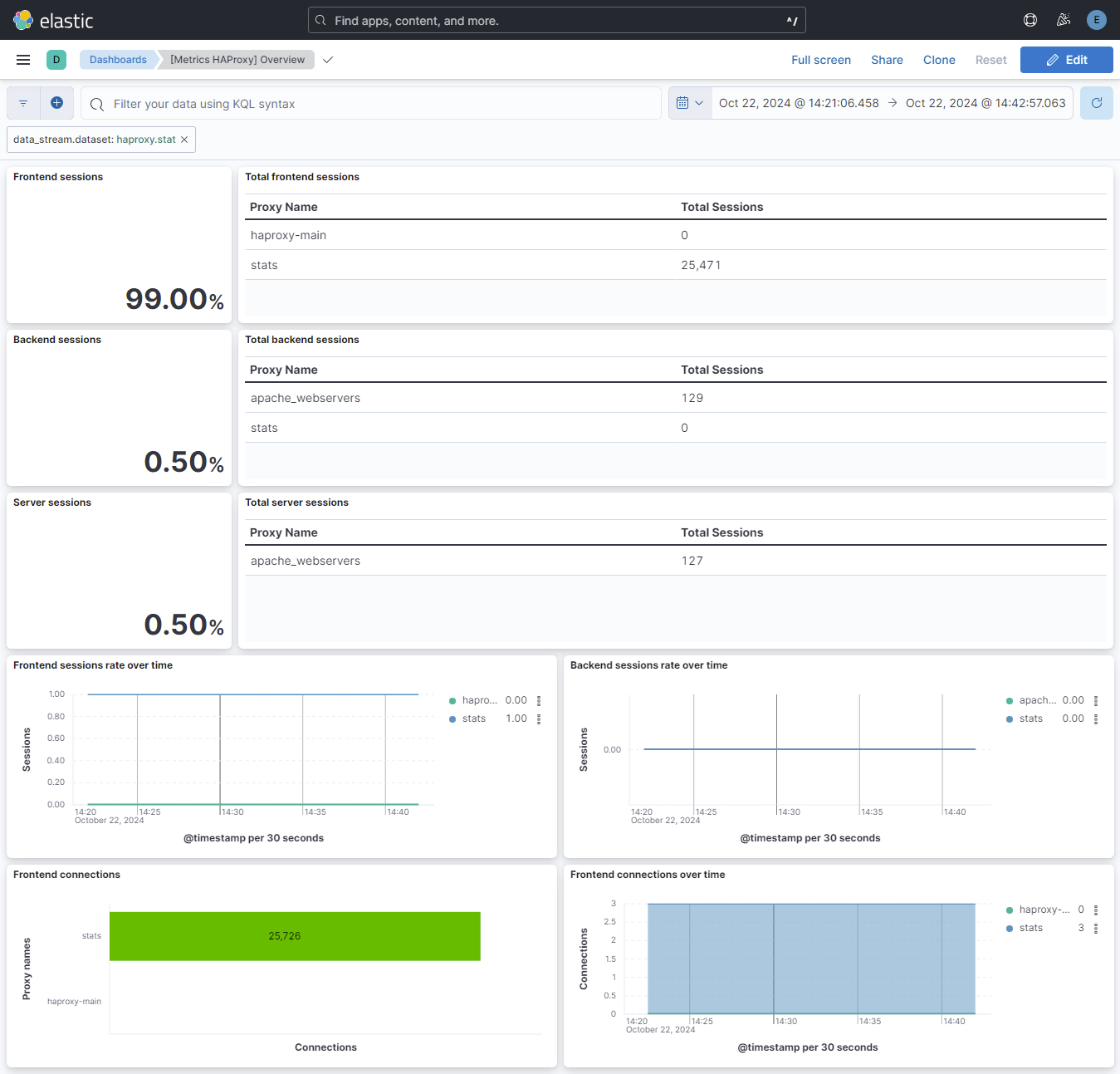This screenshot has width=1120, height=1074.
Task: Open the main navigation hamburger menu
Action: (22, 59)
